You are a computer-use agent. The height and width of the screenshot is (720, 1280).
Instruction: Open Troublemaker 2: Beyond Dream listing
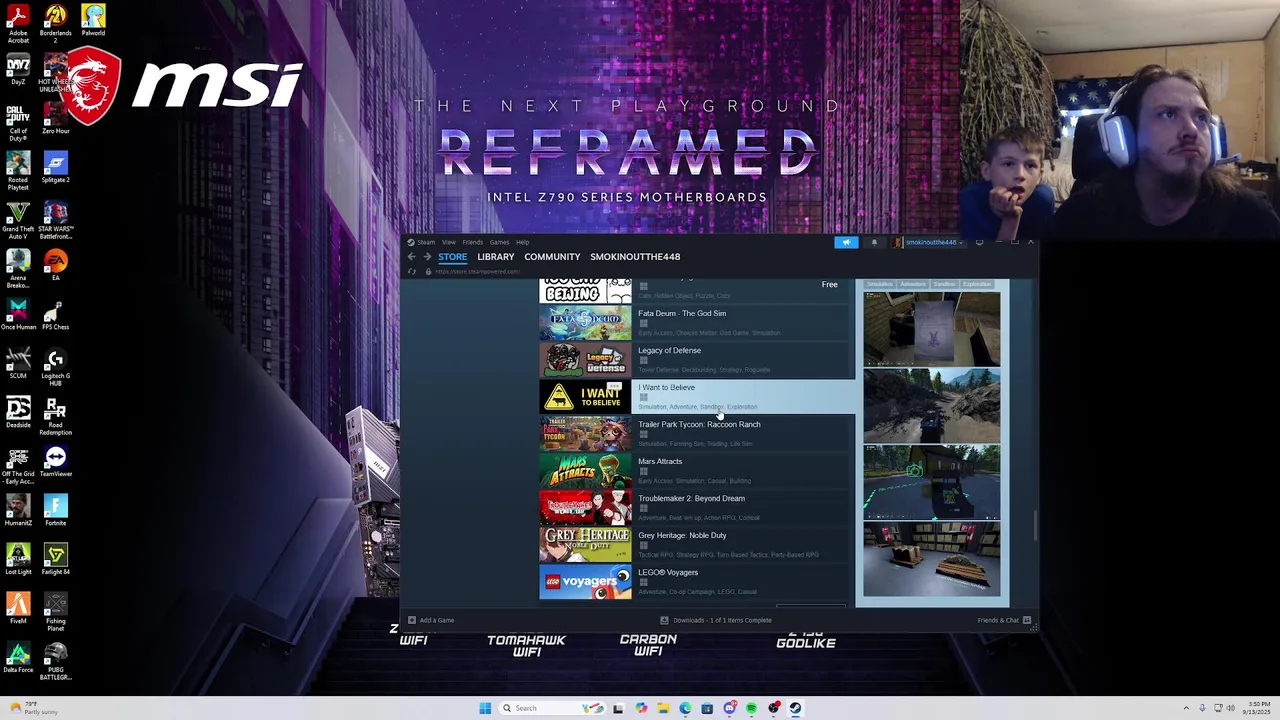point(697,508)
